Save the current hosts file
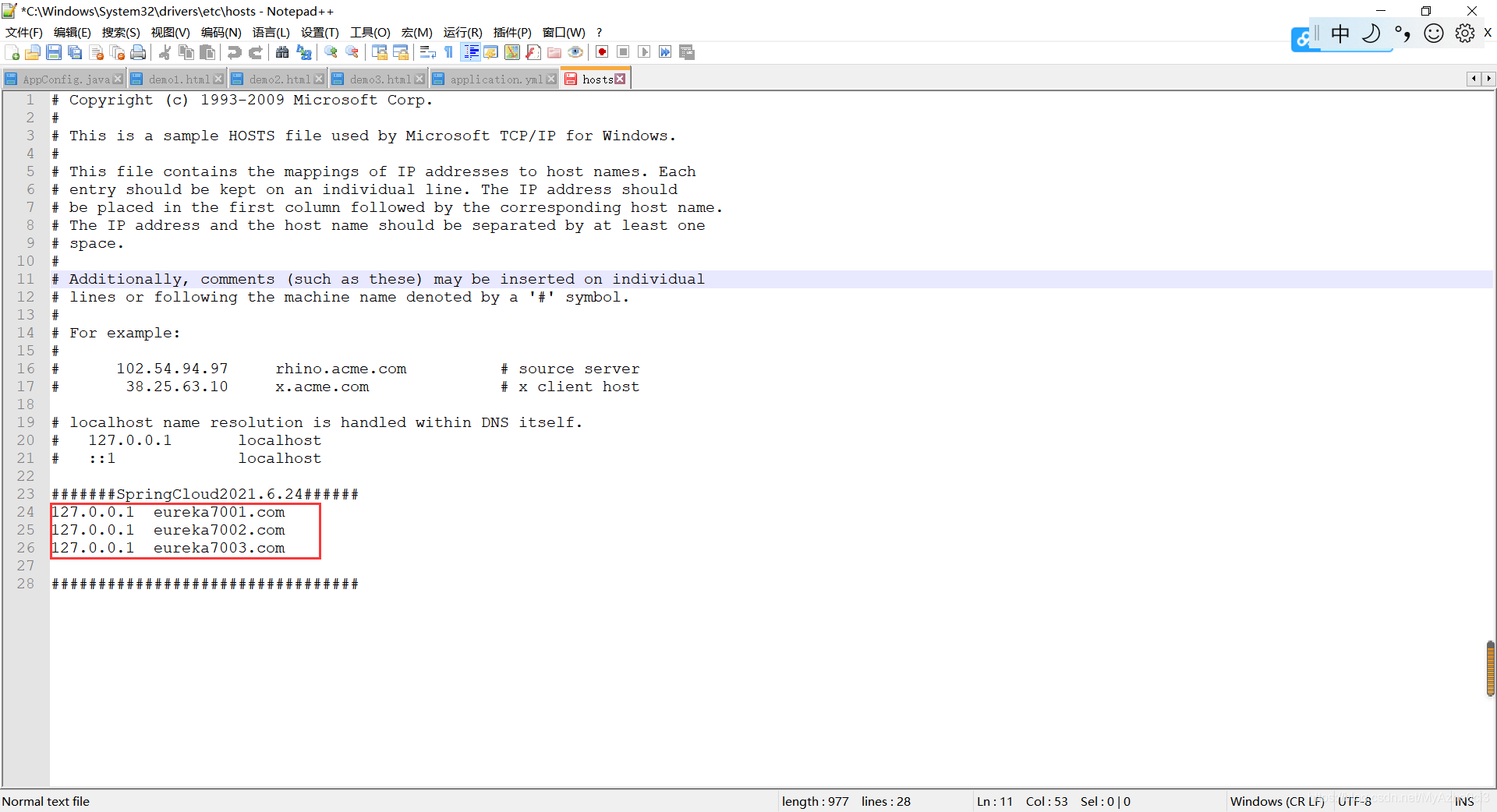This screenshot has height=812, width=1497. (54, 52)
